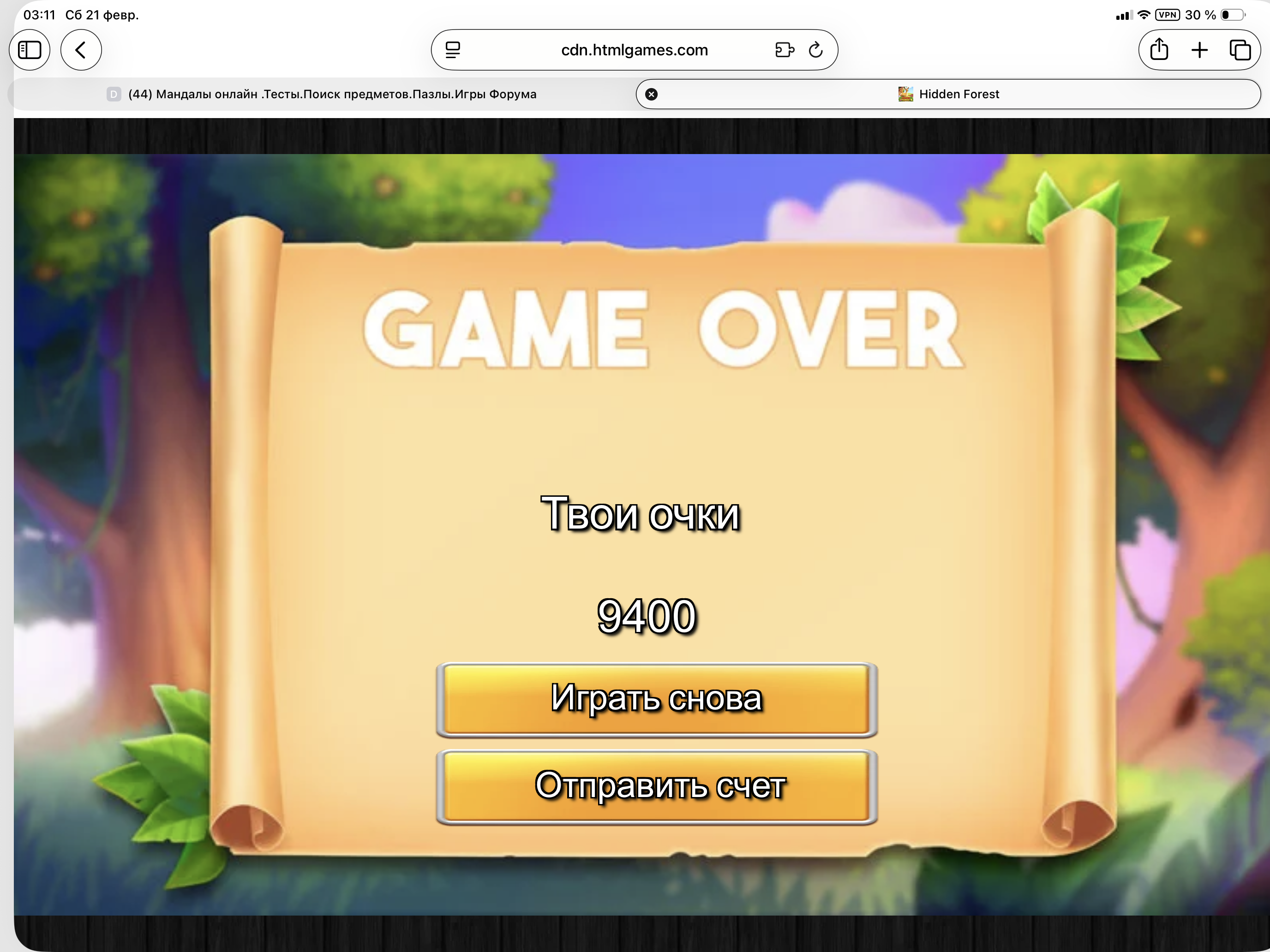Tap the VPN status indicator

pyautogui.click(x=1167, y=15)
